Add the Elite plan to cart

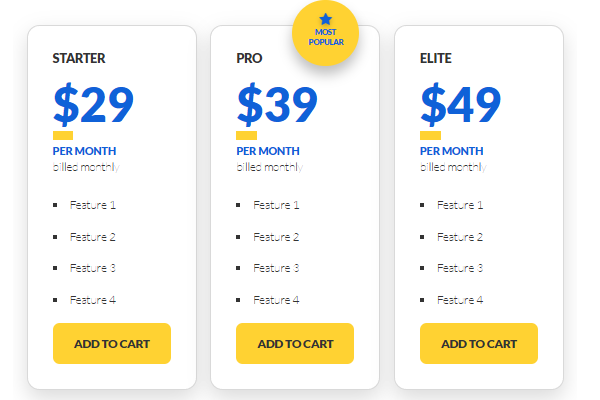click(479, 343)
